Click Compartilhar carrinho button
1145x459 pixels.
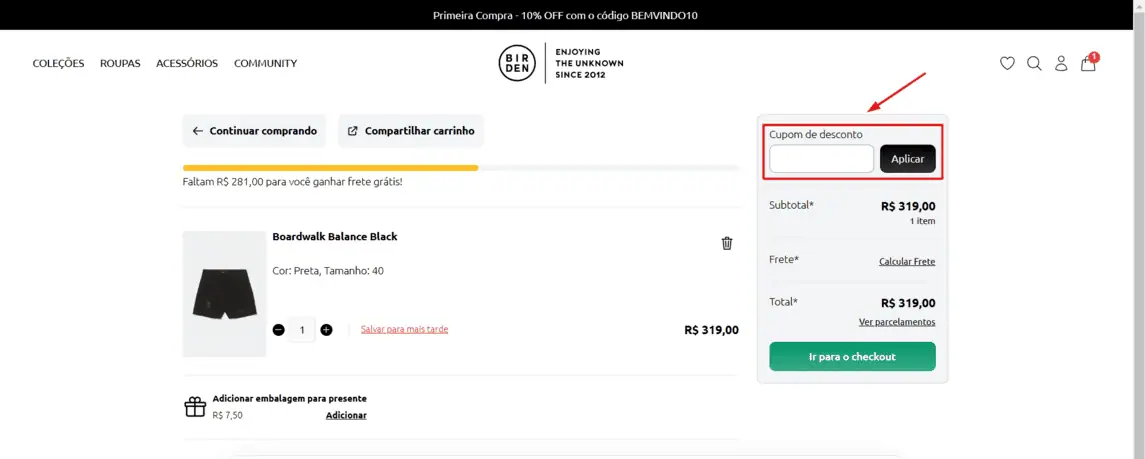click(x=411, y=131)
